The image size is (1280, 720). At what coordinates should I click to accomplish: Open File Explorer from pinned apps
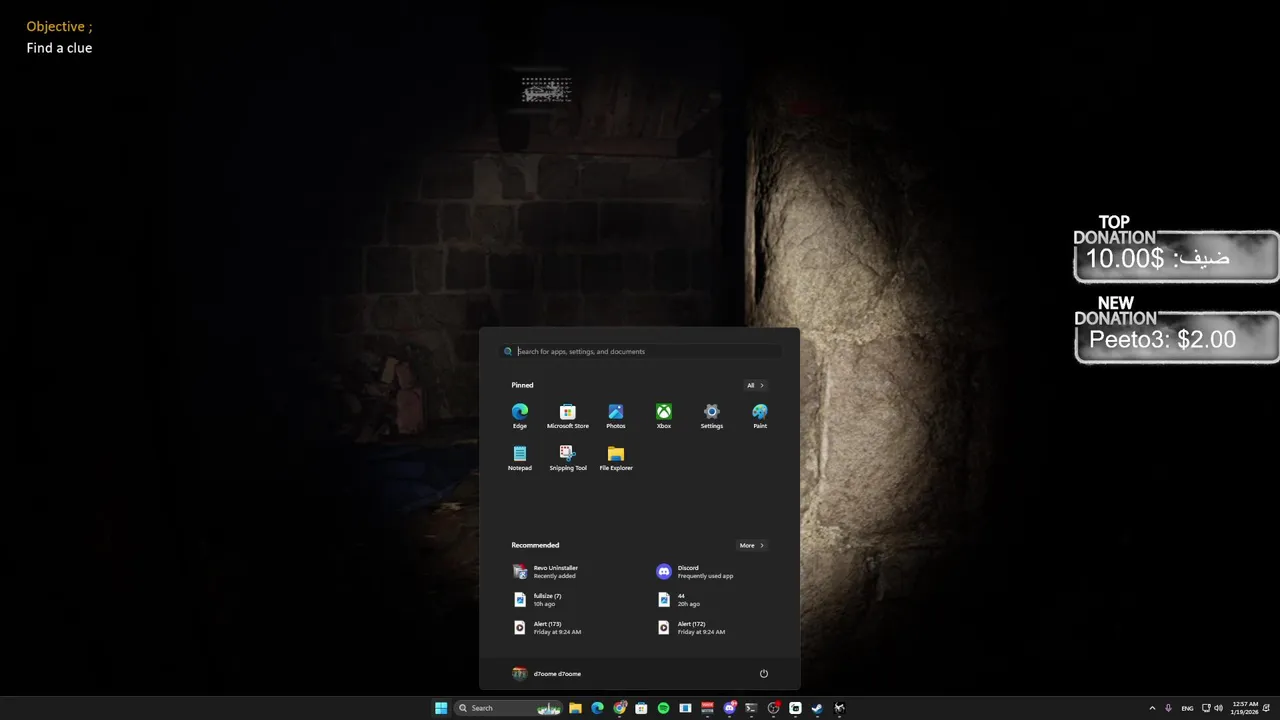coord(616,458)
